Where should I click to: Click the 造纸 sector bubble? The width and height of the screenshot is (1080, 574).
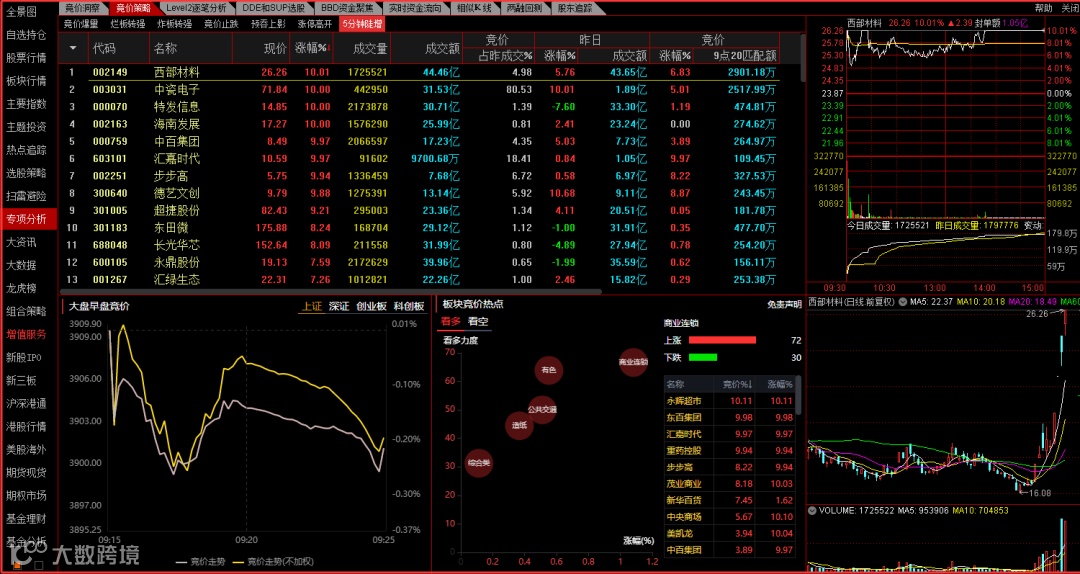[519, 425]
